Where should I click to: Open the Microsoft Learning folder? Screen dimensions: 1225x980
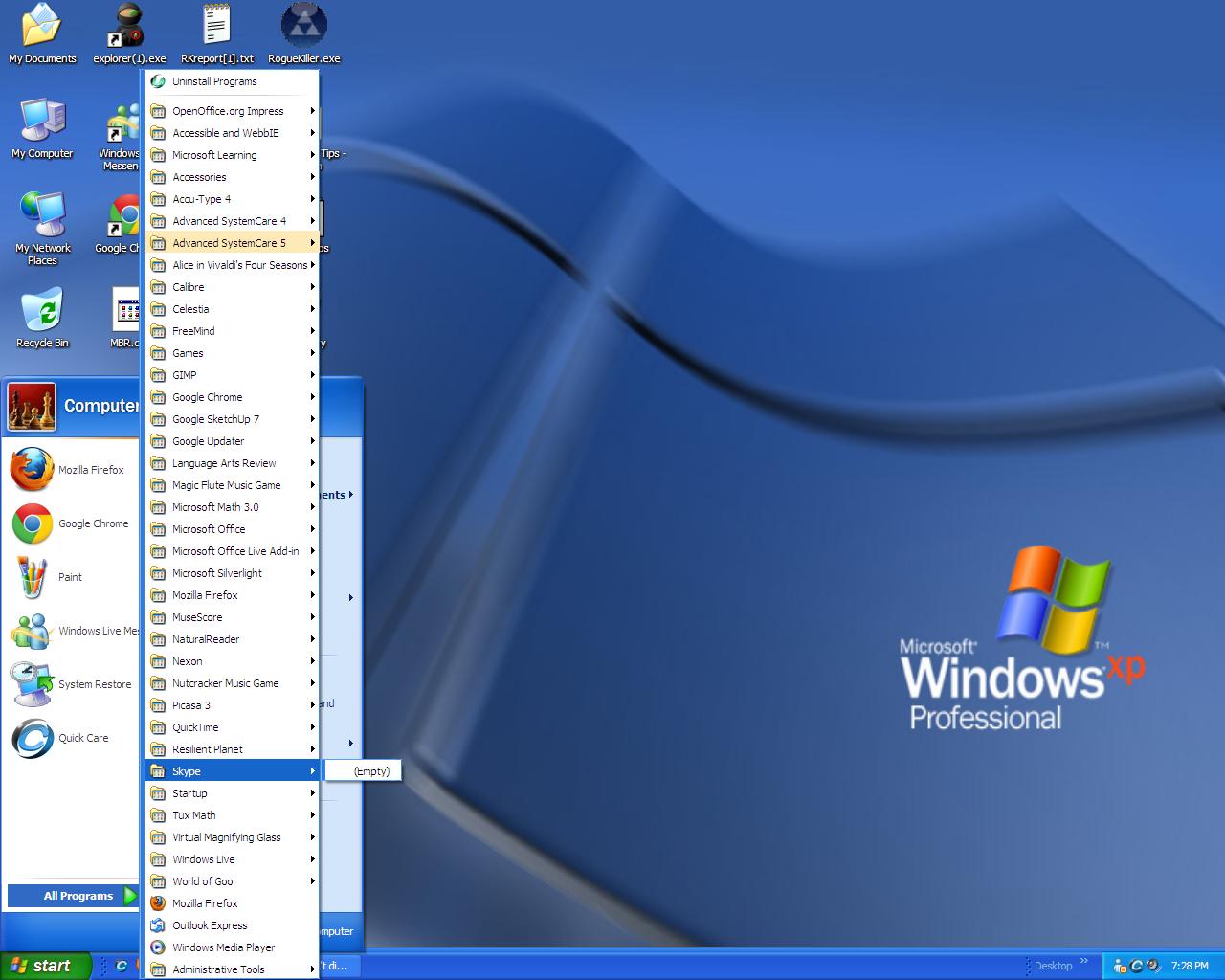coord(232,155)
